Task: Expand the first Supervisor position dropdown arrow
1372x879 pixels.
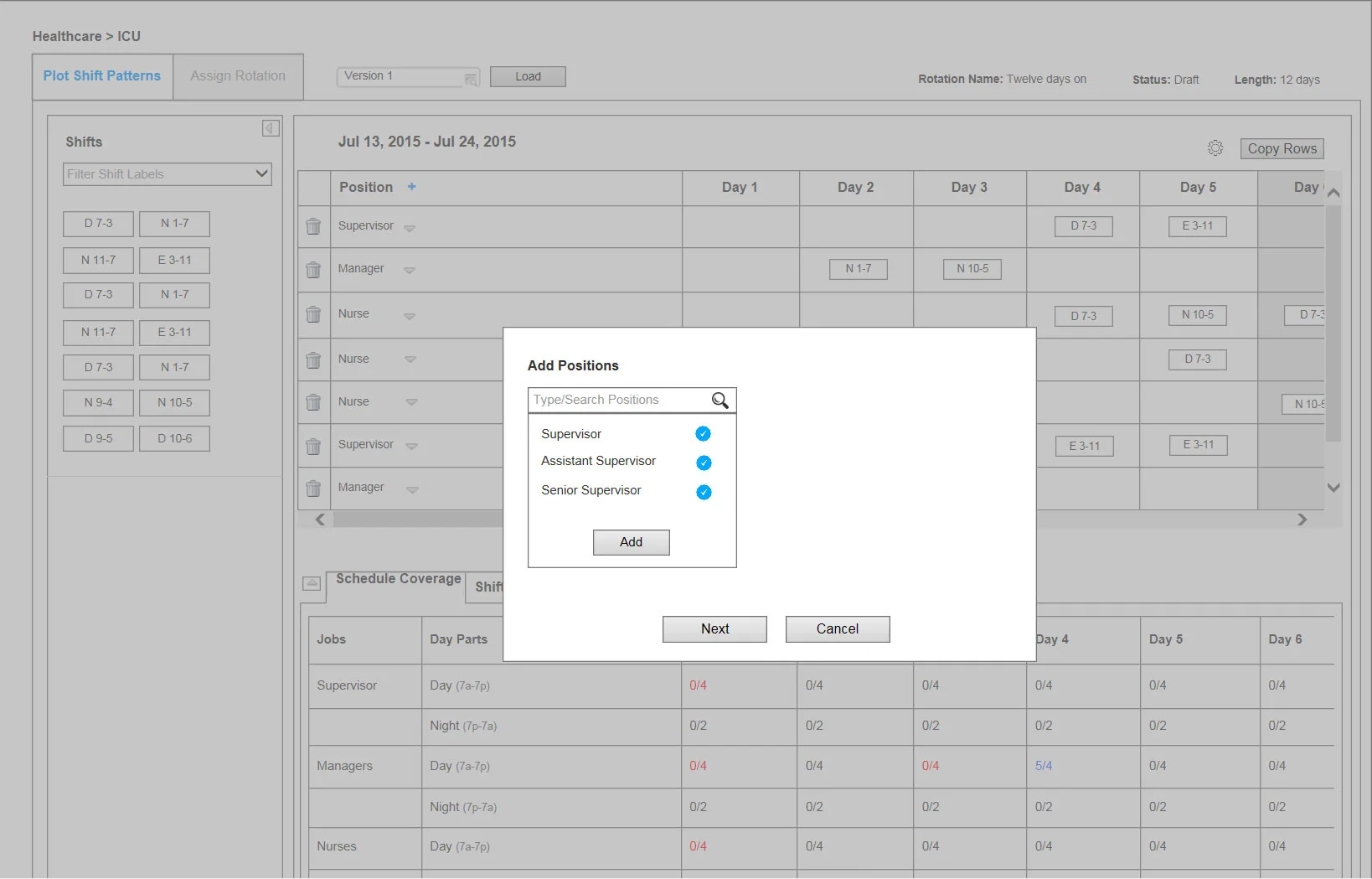Action: tap(410, 228)
